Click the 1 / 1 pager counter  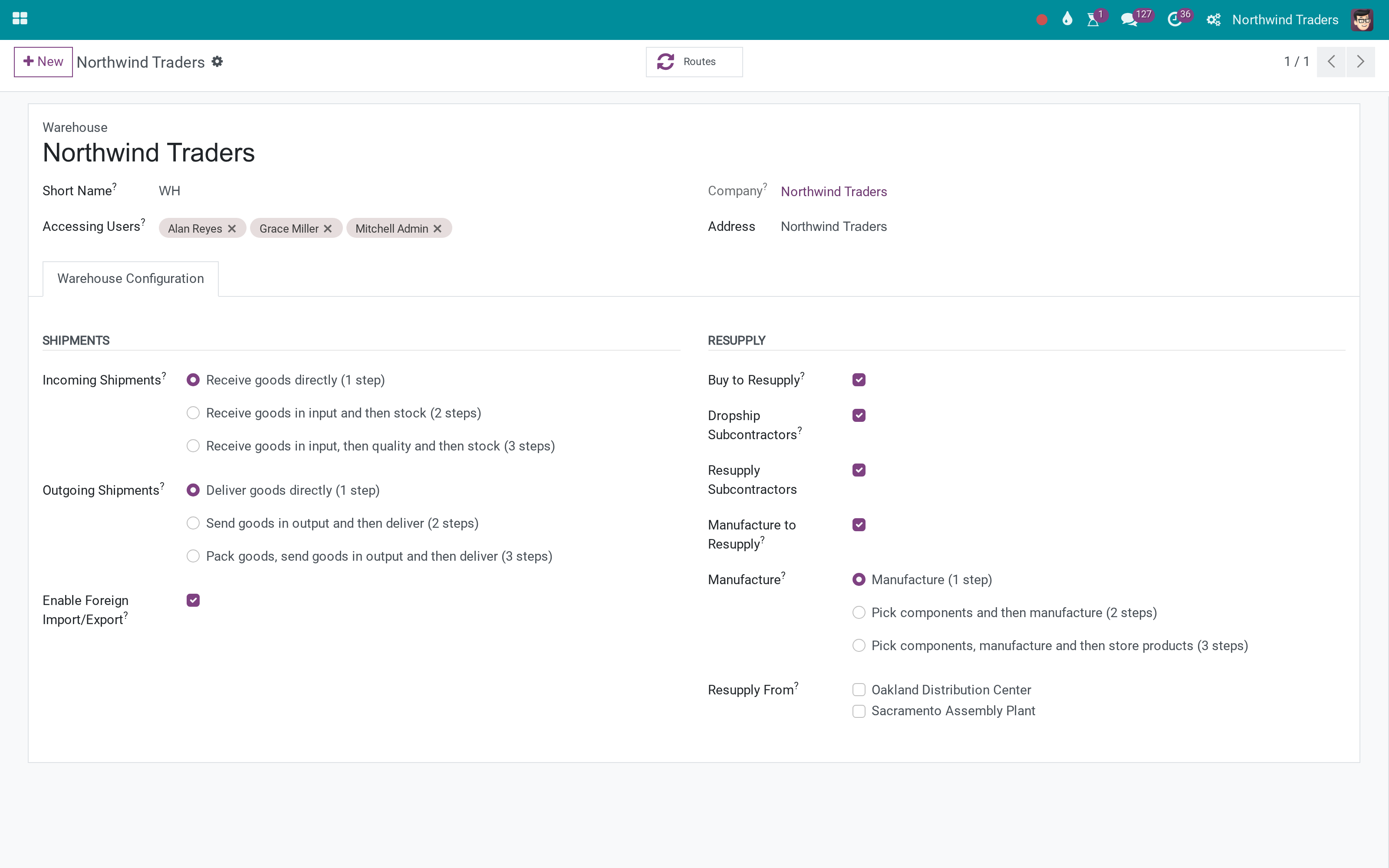tap(1297, 62)
